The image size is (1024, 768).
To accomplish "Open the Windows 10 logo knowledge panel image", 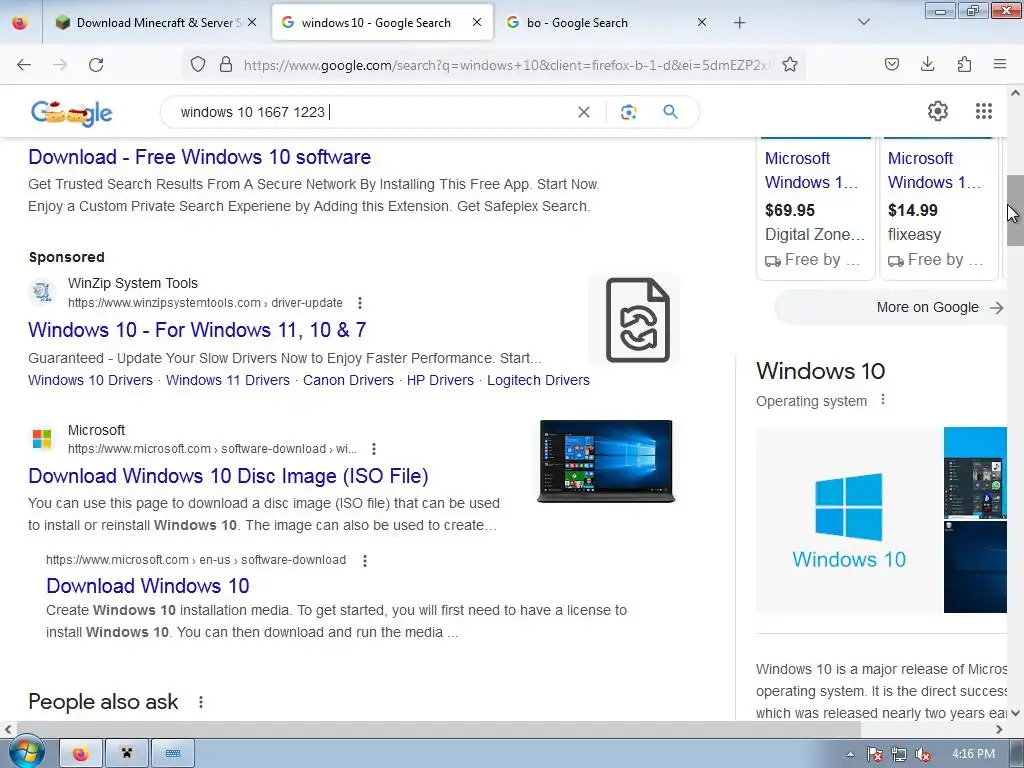I will click(x=849, y=520).
